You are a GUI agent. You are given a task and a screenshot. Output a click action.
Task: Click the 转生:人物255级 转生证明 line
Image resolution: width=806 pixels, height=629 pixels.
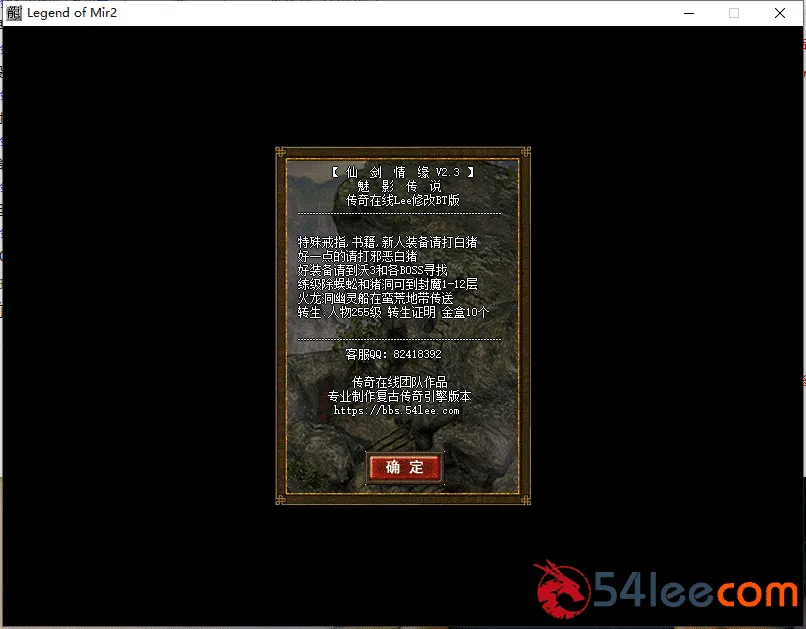(x=393, y=312)
